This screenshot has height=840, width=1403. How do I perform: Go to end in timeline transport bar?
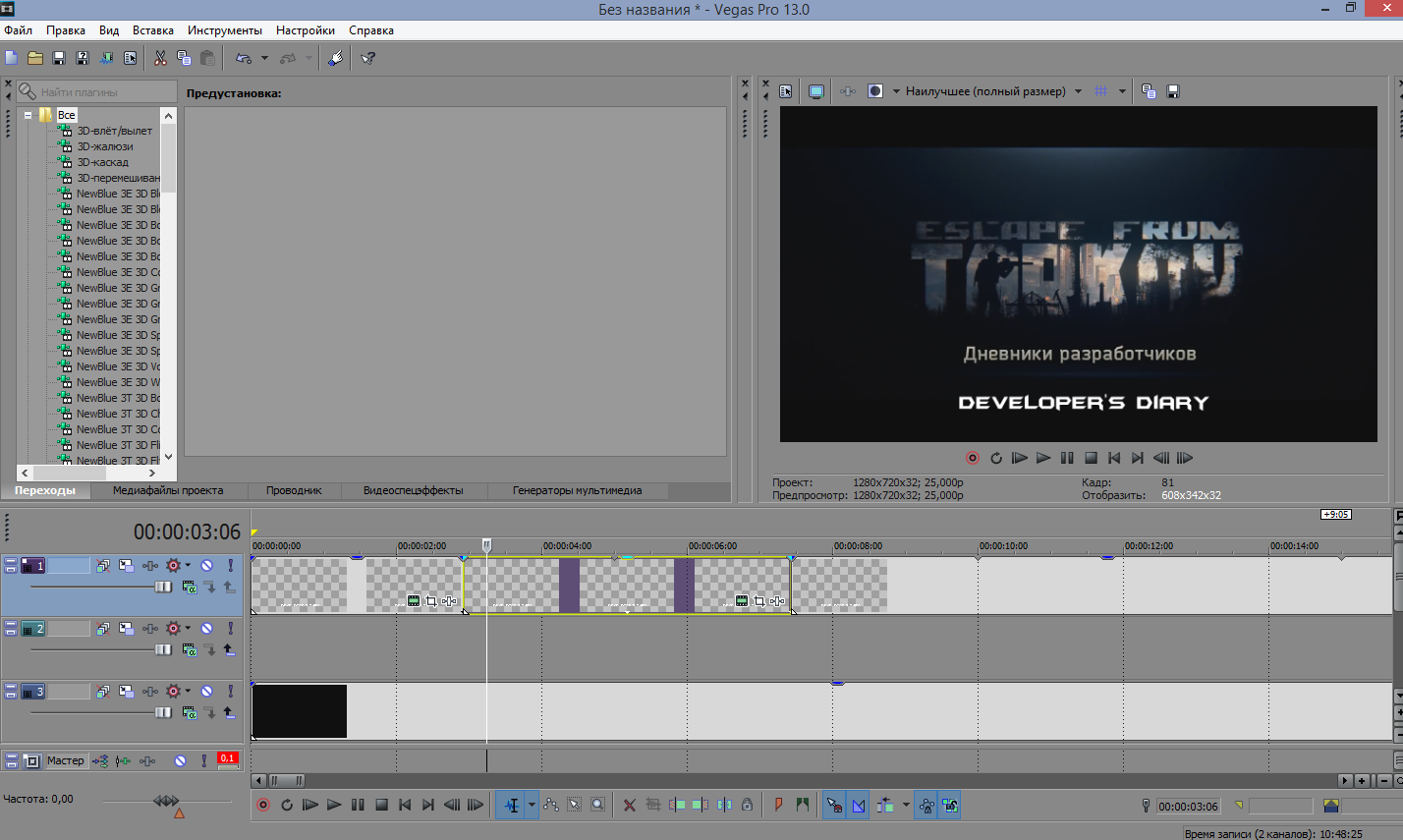pos(428,805)
